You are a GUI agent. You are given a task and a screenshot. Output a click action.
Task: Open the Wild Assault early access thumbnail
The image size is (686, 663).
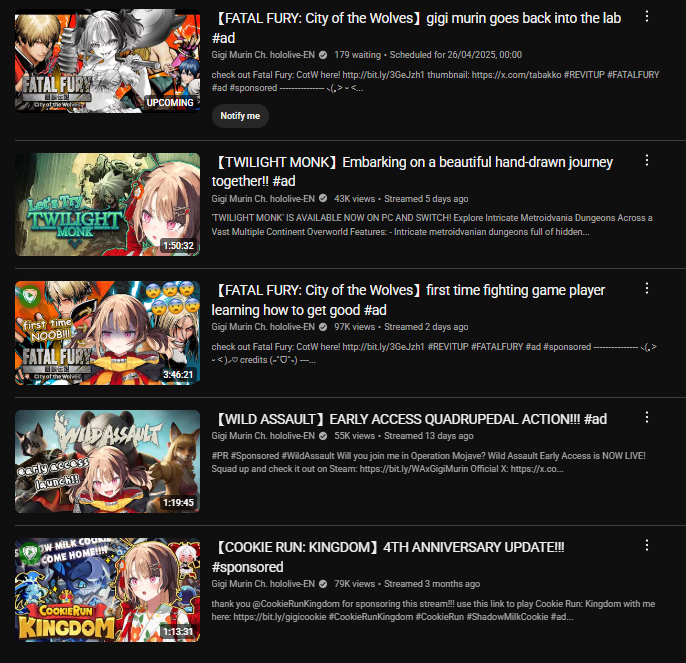coord(108,461)
